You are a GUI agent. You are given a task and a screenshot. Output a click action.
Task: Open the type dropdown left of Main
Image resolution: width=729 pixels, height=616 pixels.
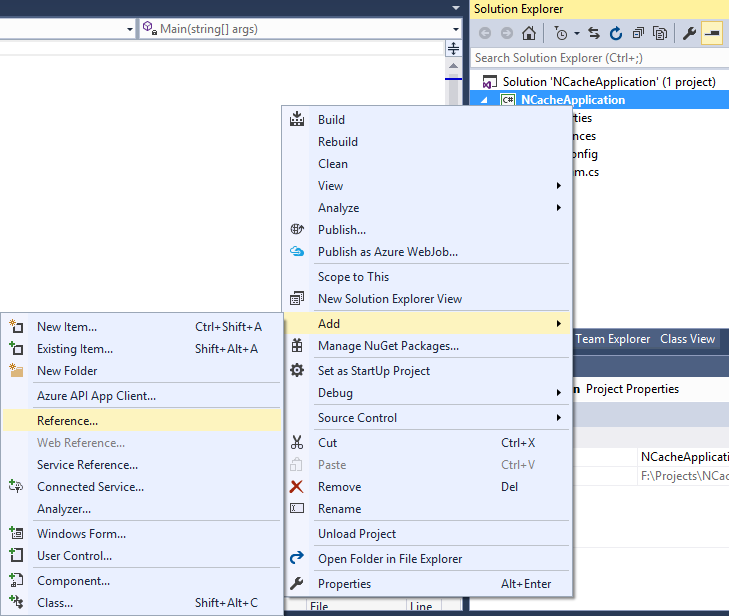pyautogui.click(x=130, y=29)
